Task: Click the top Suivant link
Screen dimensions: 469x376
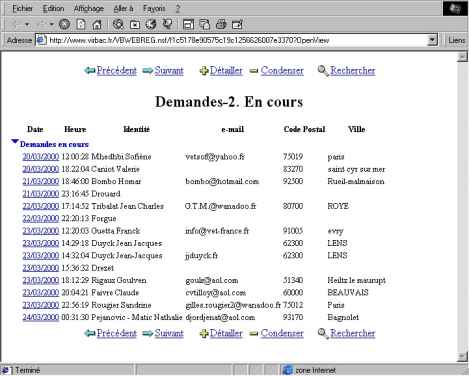Action: click(169, 71)
